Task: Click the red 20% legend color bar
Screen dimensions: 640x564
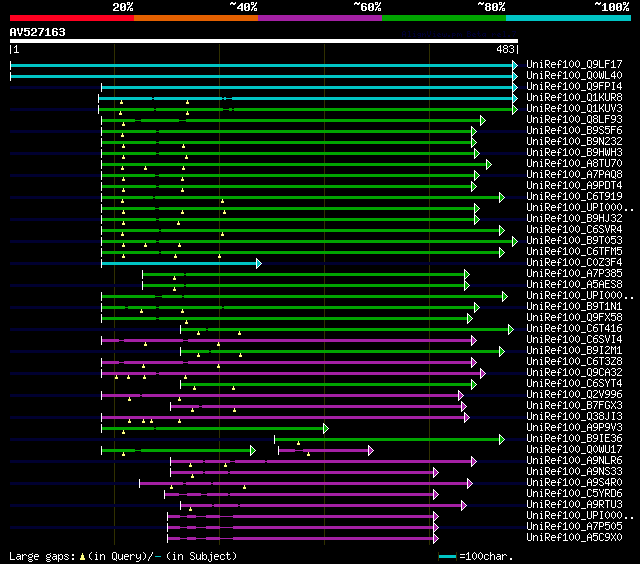Action: [x=72, y=18]
